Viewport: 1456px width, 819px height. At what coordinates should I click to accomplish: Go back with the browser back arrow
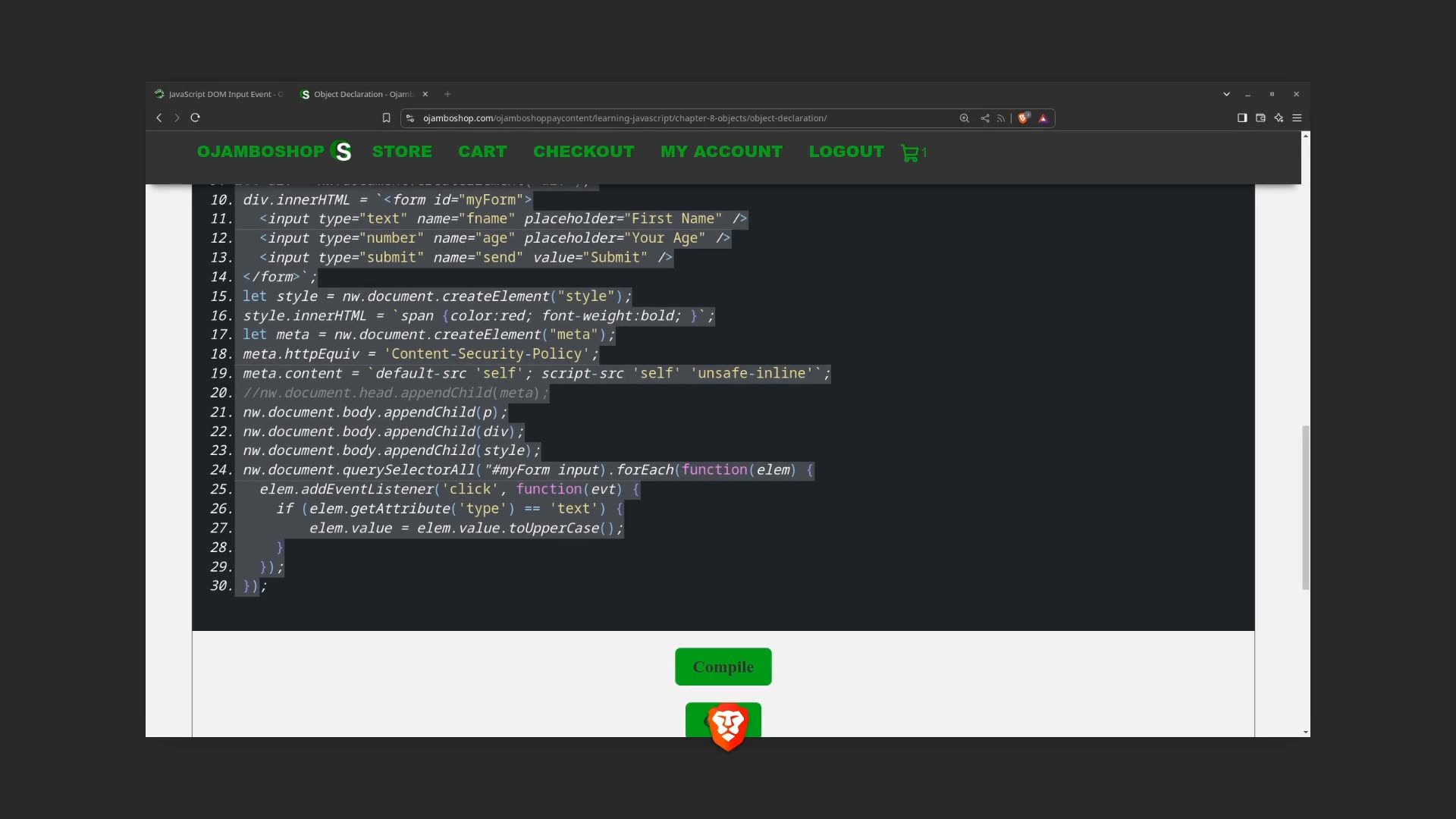pos(158,118)
